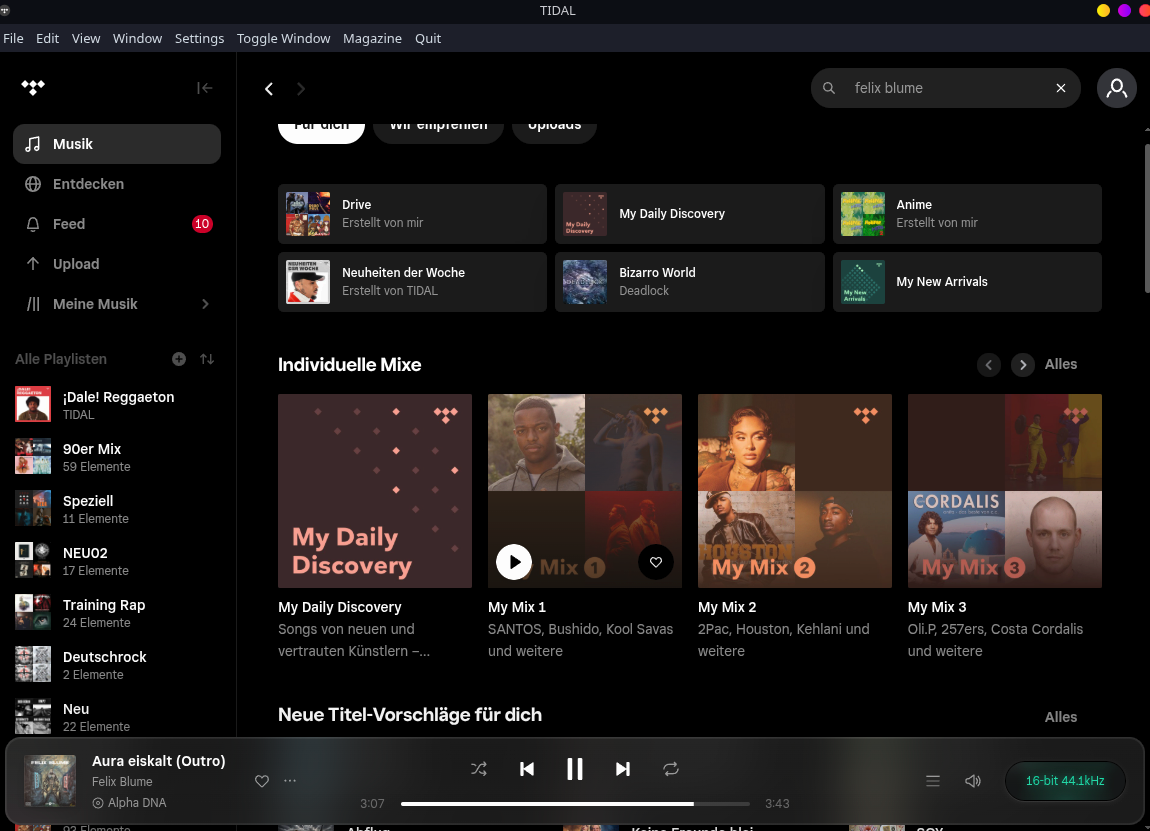The image size is (1150, 831).
Task: Pause the current track
Action: coord(575,769)
